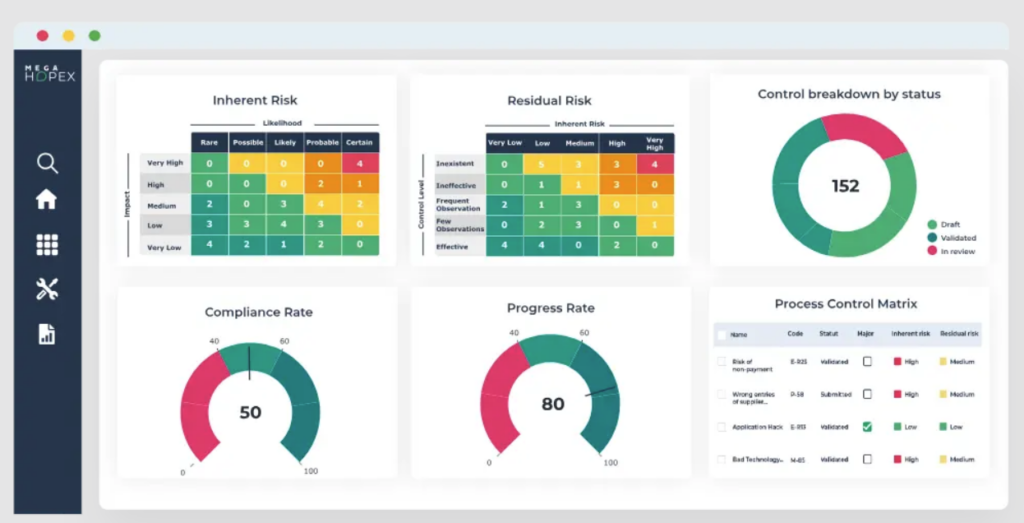Click red High swatch in Bad Technology row
The width and height of the screenshot is (1024, 523).
(x=897, y=459)
